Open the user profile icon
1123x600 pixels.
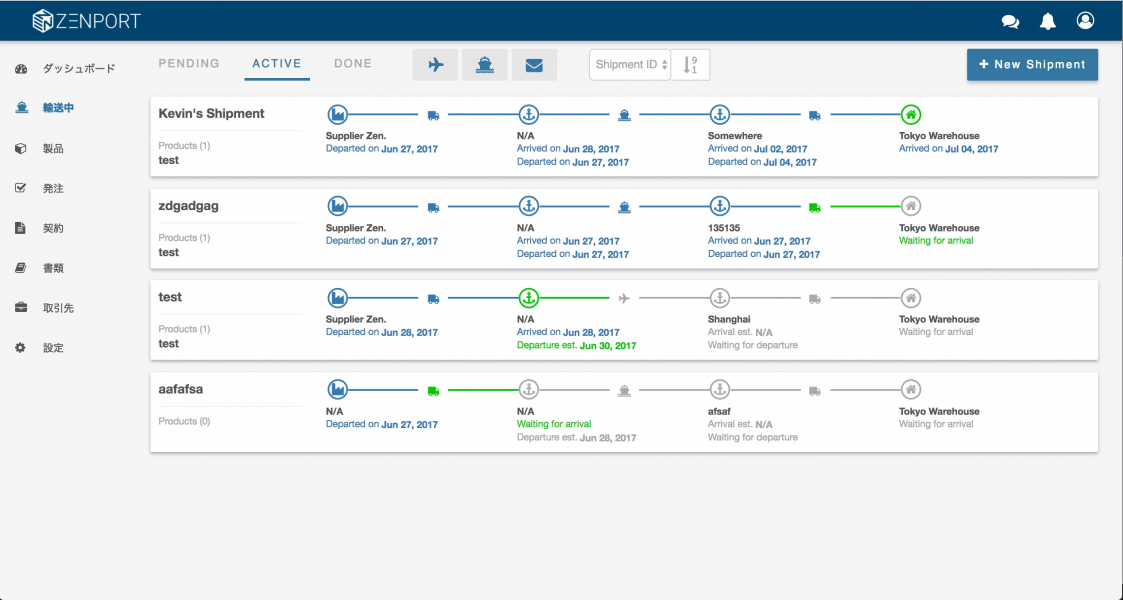coord(1085,21)
